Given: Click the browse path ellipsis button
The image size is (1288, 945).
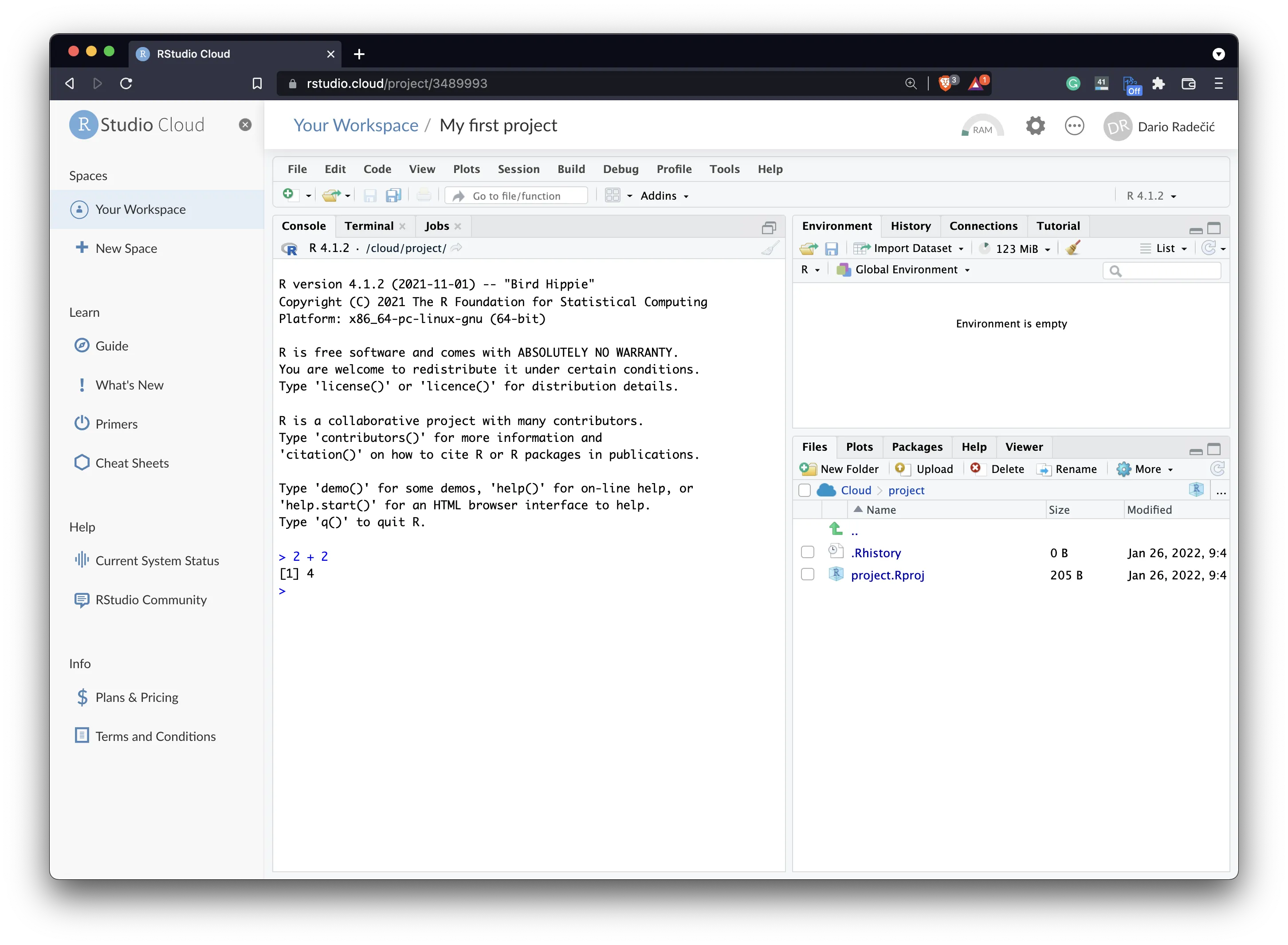Looking at the screenshot, I should pos(1221,492).
